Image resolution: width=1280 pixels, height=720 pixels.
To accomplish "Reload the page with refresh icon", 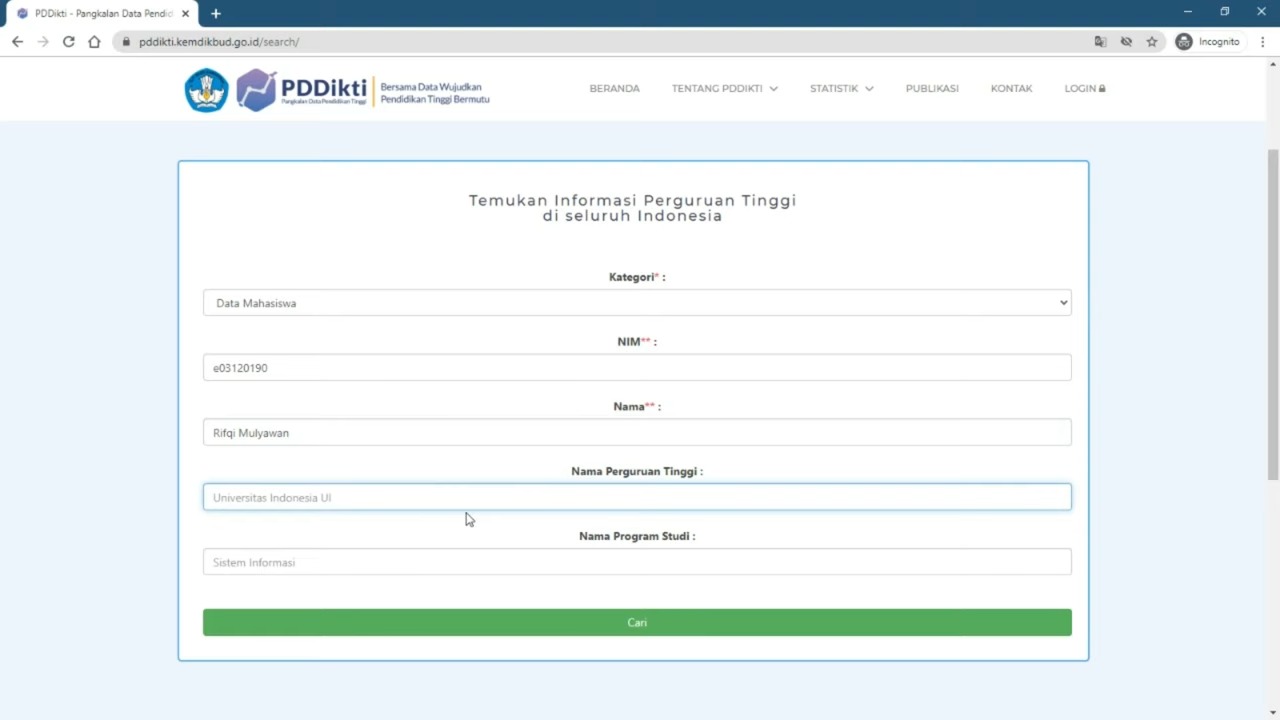I will pos(69,42).
